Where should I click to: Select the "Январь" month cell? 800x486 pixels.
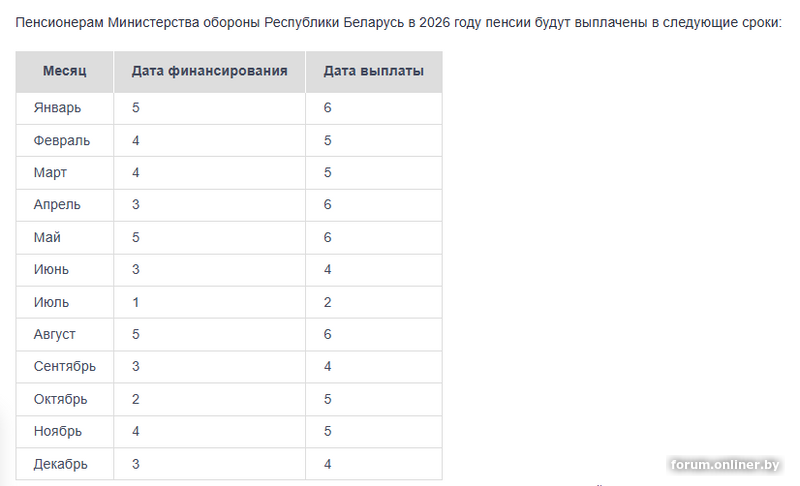[x=57, y=107]
